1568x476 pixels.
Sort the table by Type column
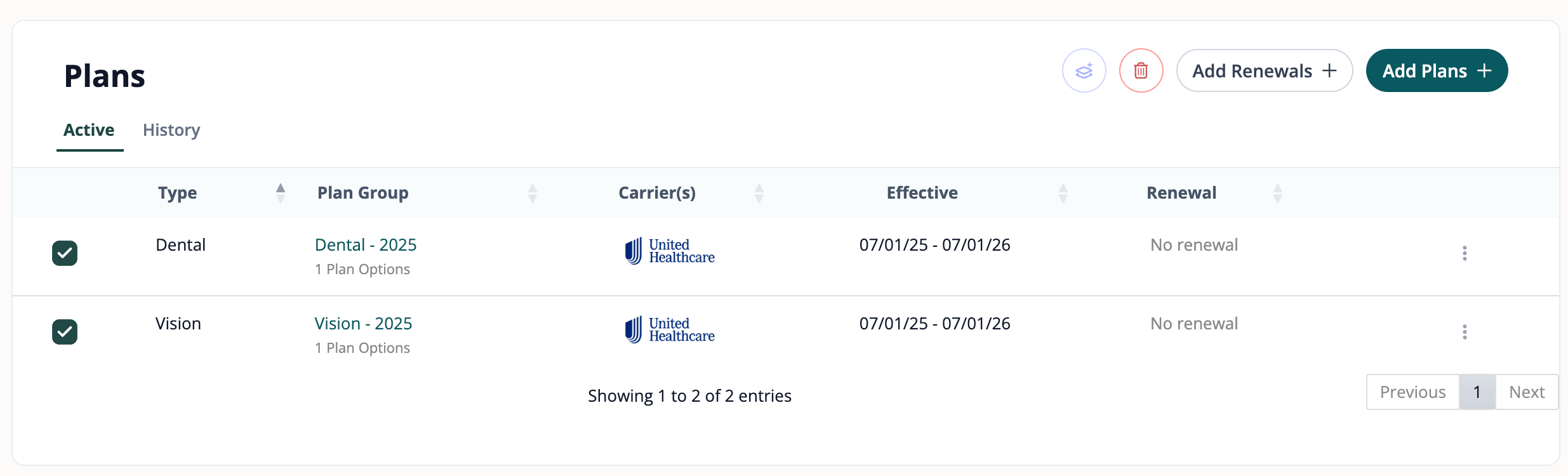click(281, 192)
